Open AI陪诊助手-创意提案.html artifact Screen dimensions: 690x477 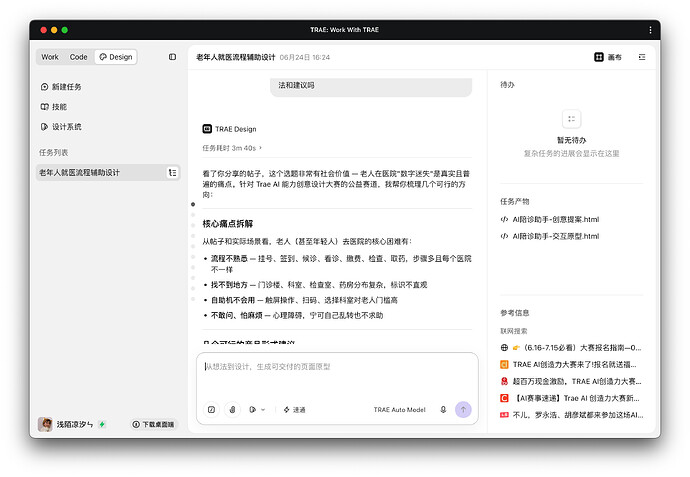[550, 219]
